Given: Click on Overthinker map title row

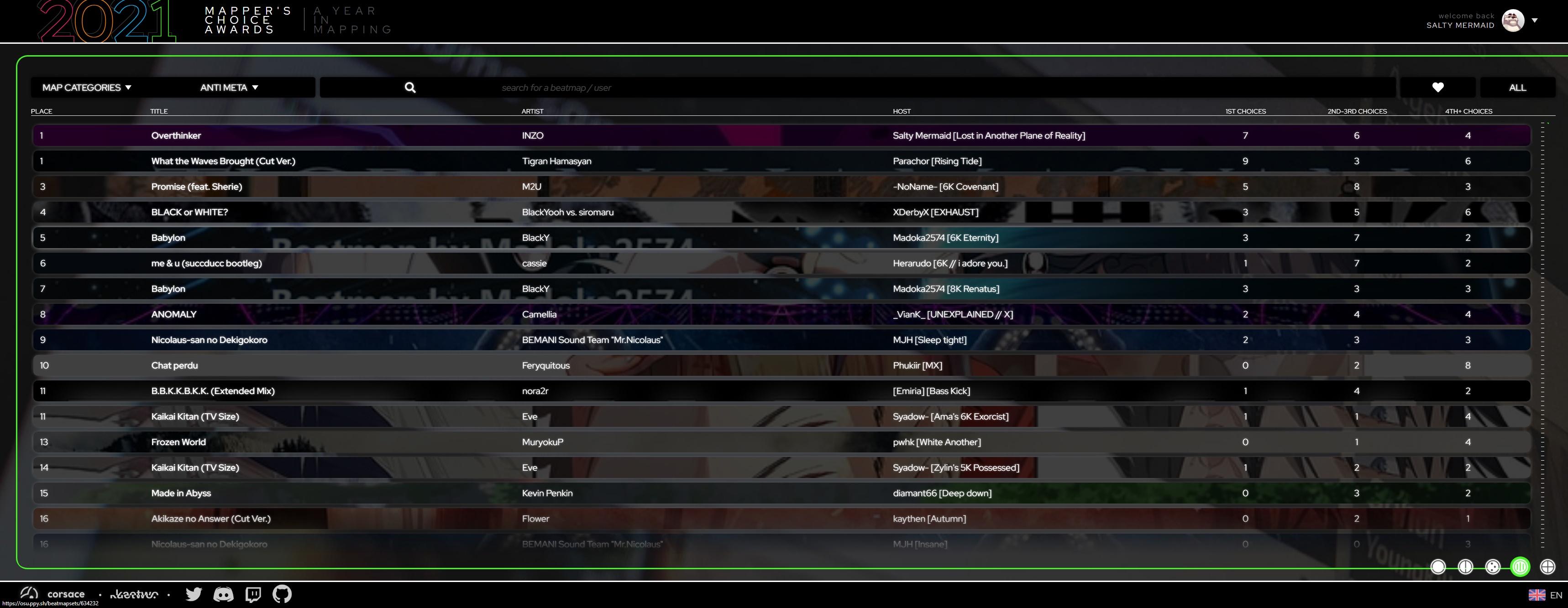Looking at the screenshot, I should [175, 134].
